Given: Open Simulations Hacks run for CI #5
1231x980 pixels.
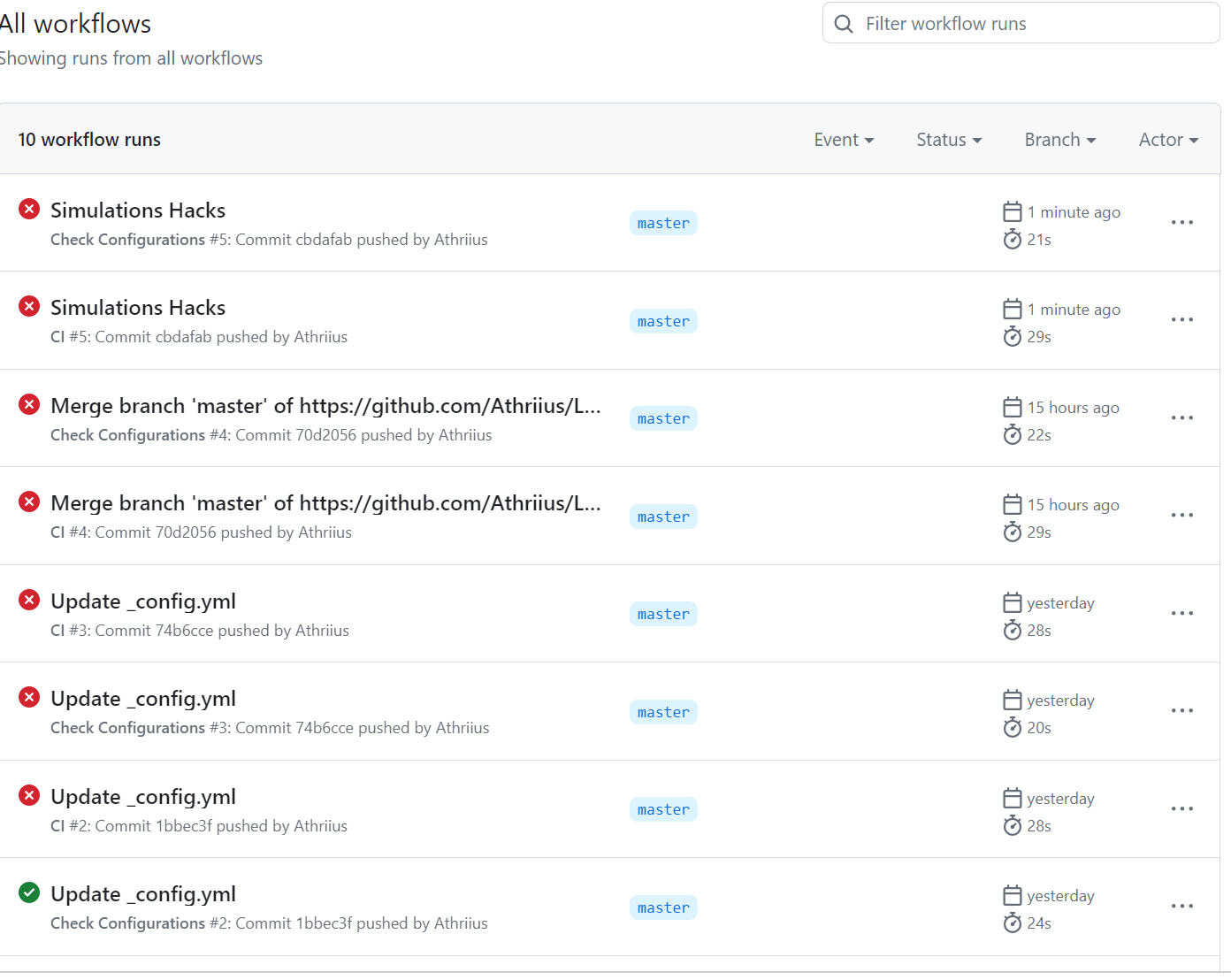Looking at the screenshot, I should point(138,308).
